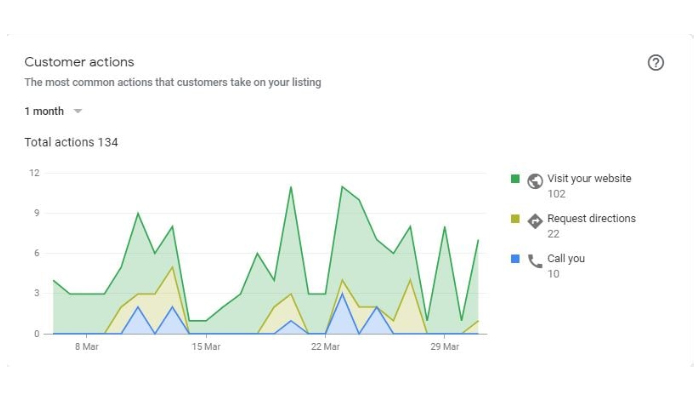Click the Request directions diamond arrow icon
Screen dimensions: 700x400
pyautogui.click(x=535, y=221)
